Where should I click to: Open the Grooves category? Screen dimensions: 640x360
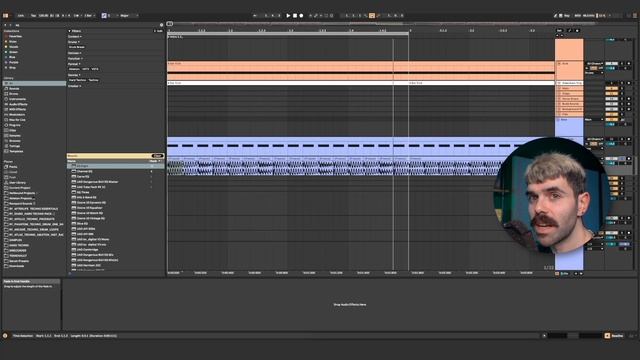point(15,141)
